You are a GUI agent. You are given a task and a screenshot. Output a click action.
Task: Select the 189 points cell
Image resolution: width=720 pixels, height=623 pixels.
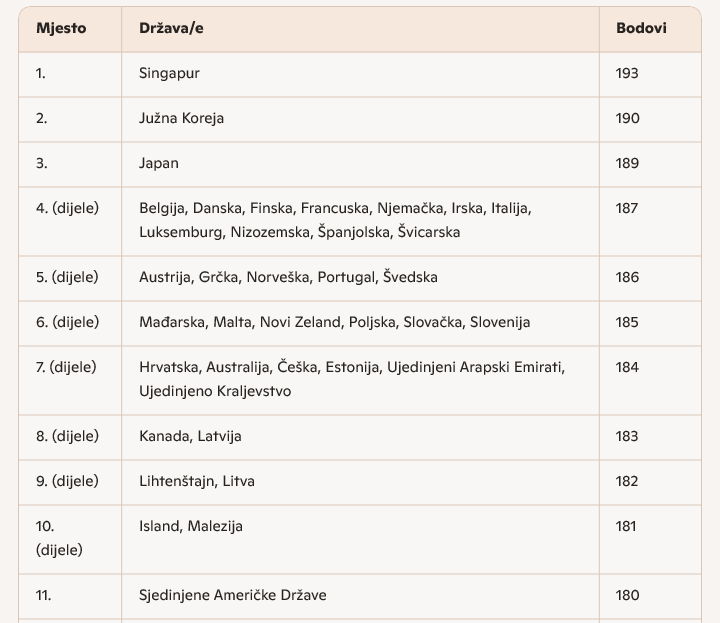(x=627, y=163)
